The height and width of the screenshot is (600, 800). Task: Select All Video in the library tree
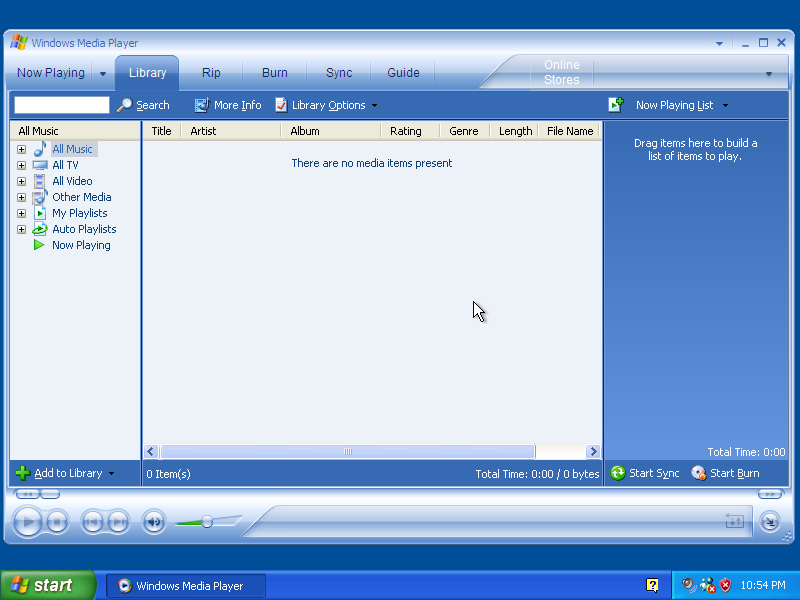[72, 181]
